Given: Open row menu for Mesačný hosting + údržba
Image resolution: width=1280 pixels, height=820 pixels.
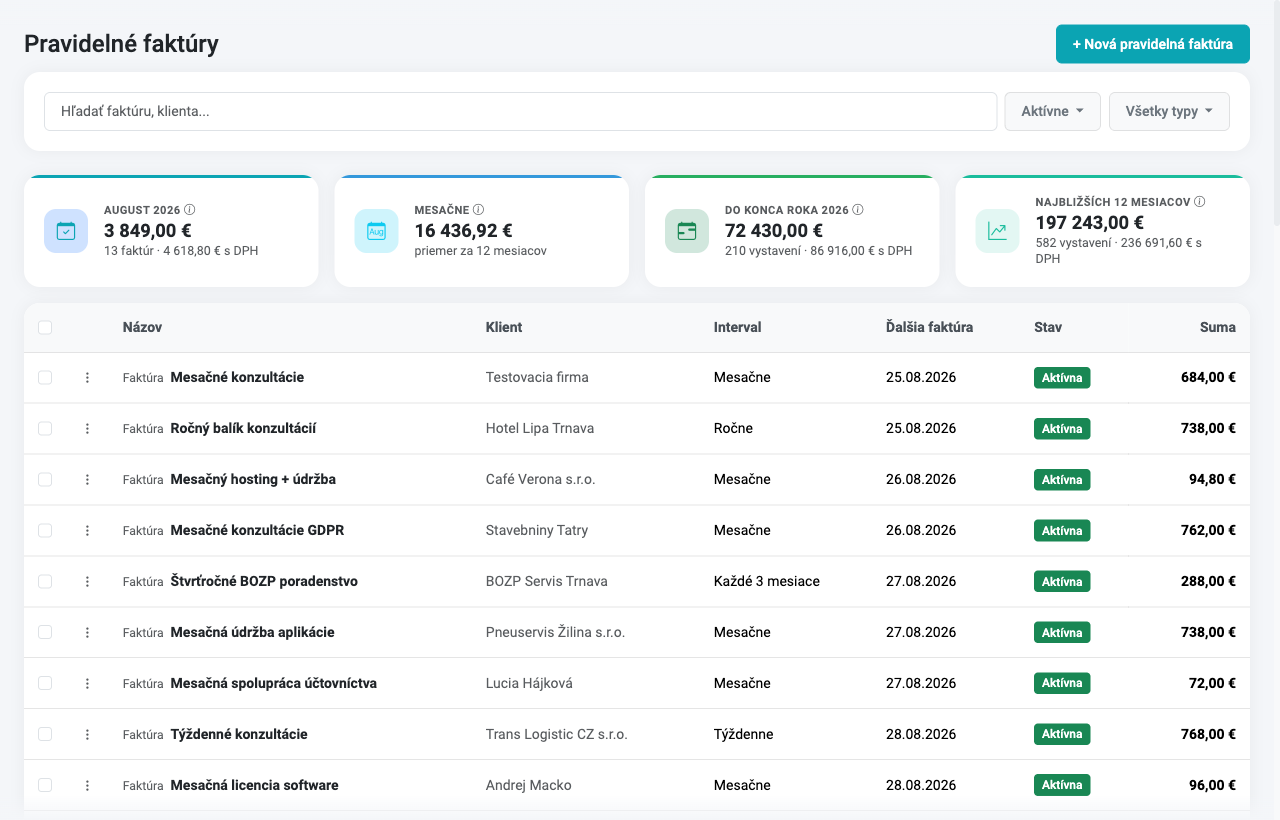Looking at the screenshot, I should click(87, 480).
